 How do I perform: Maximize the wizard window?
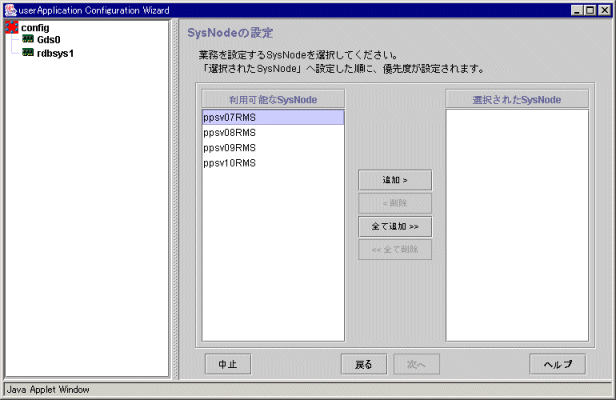(x=591, y=9)
